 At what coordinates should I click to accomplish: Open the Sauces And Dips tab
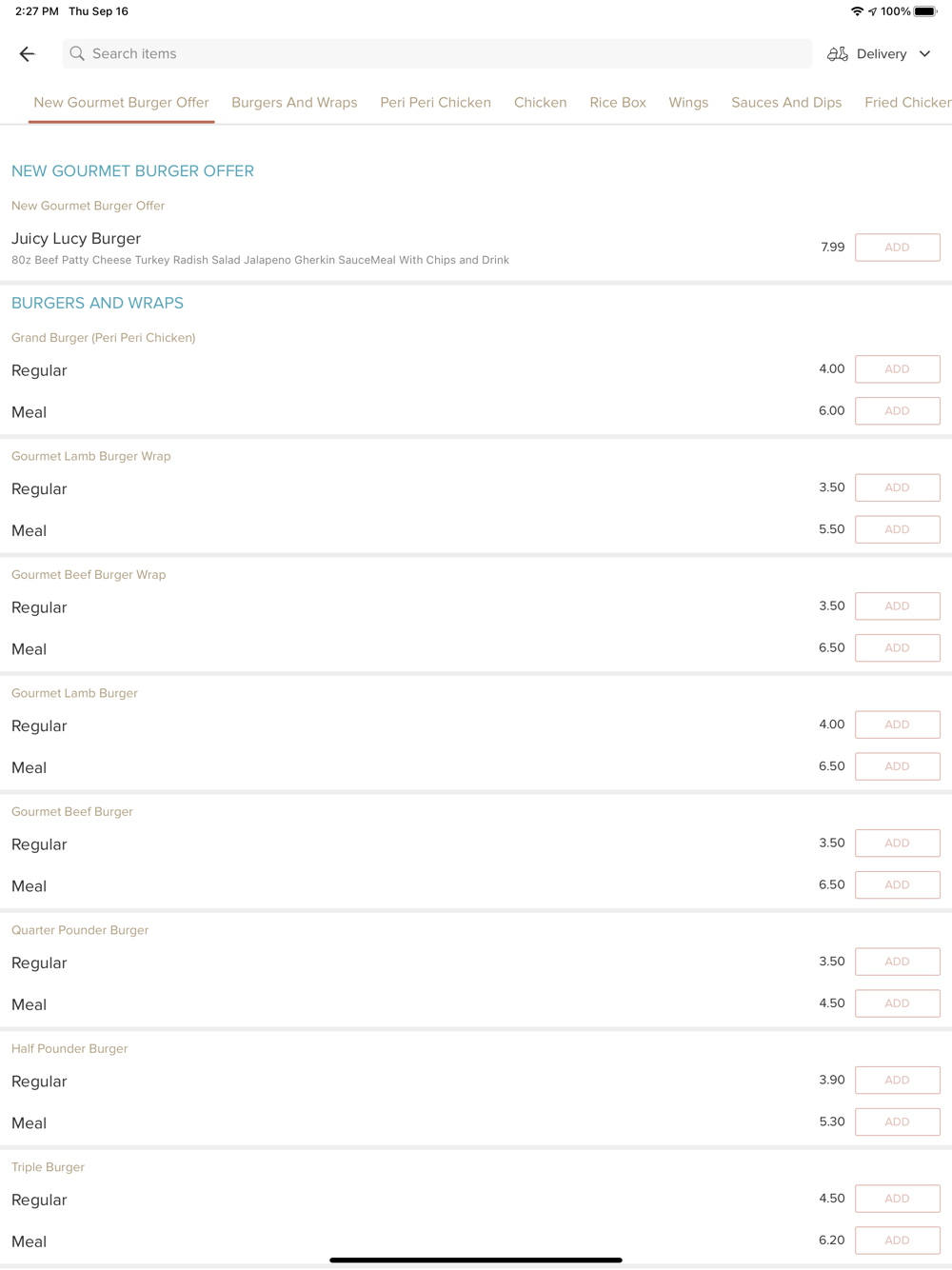point(786,103)
